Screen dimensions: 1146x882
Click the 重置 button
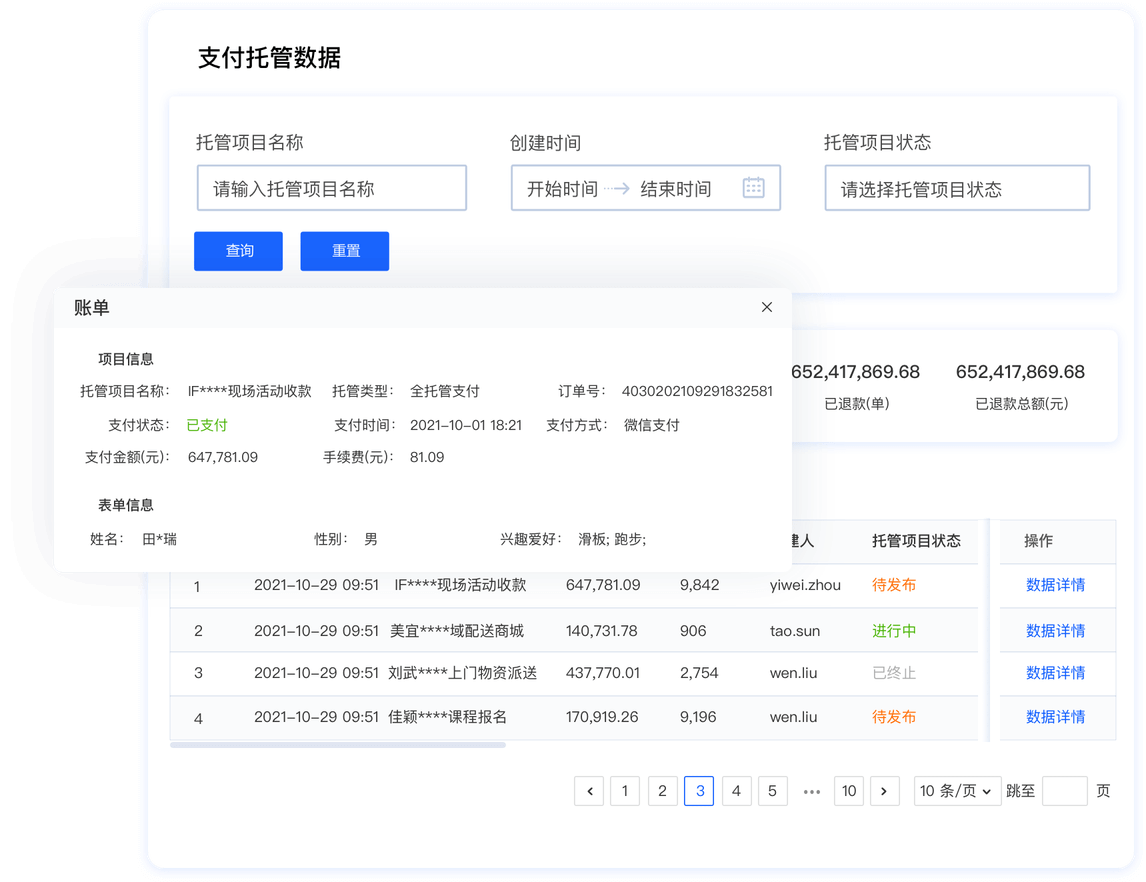pyautogui.click(x=345, y=251)
